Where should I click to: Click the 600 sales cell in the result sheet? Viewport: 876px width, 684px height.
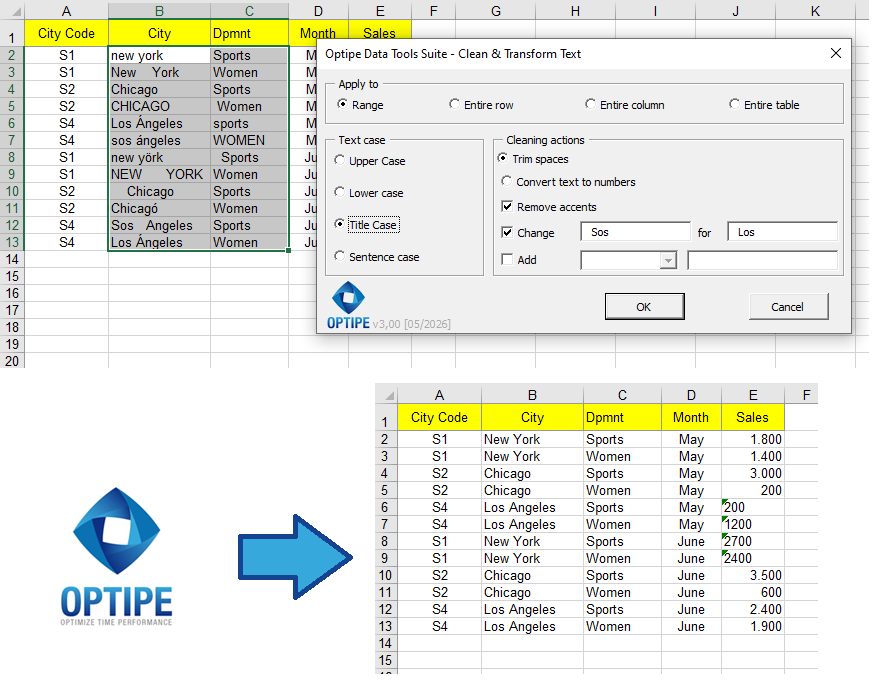tap(753, 592)
